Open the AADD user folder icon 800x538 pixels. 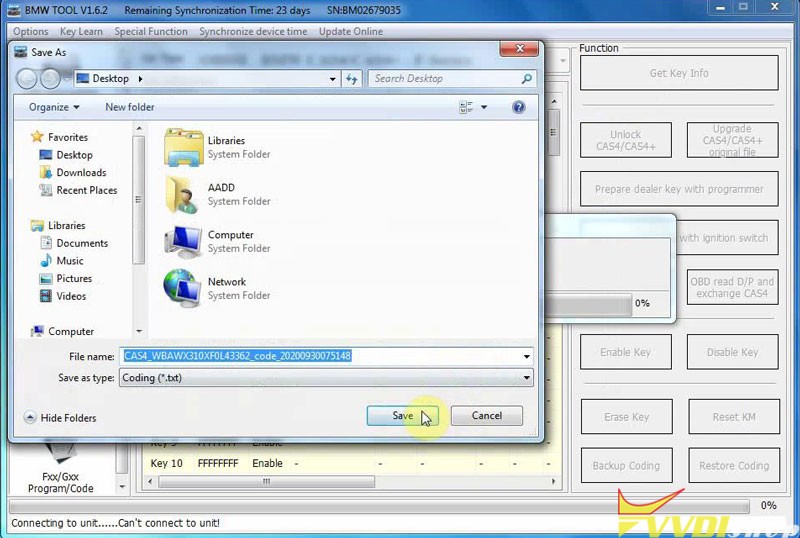(x=182, y=194)
